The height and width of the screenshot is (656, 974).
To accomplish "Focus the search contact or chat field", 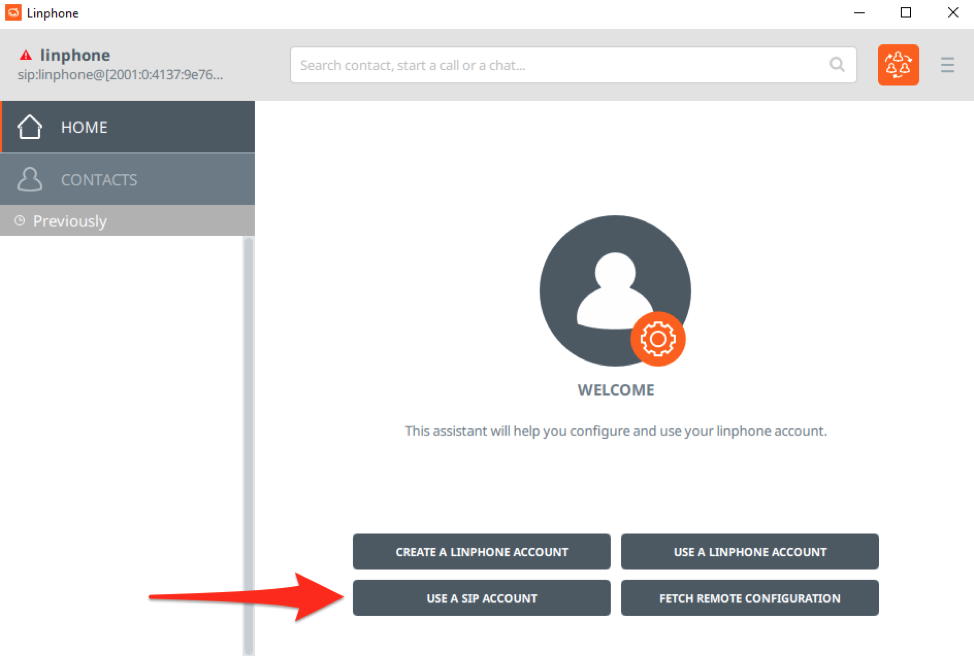I will tap(560, 65).
